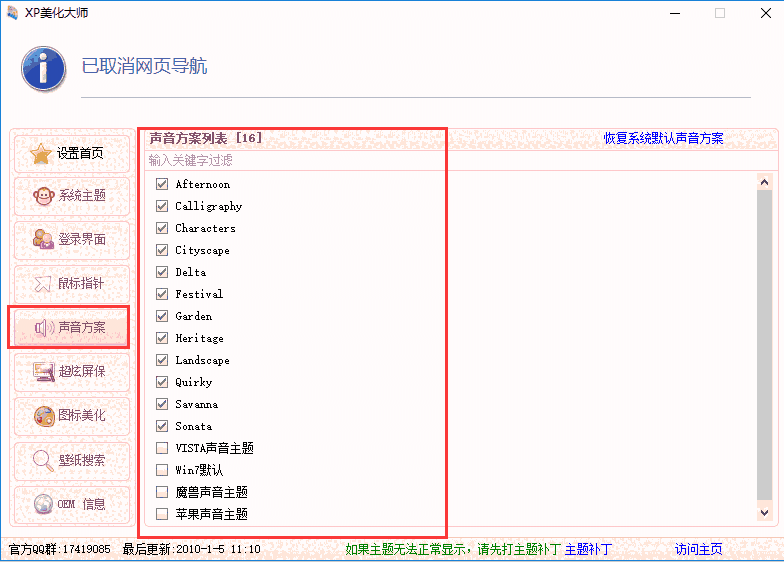This screenshot has height=562, width=784.
Task: Check the VISTA声音主题 checkbox
Action: [x=162, y=448]
